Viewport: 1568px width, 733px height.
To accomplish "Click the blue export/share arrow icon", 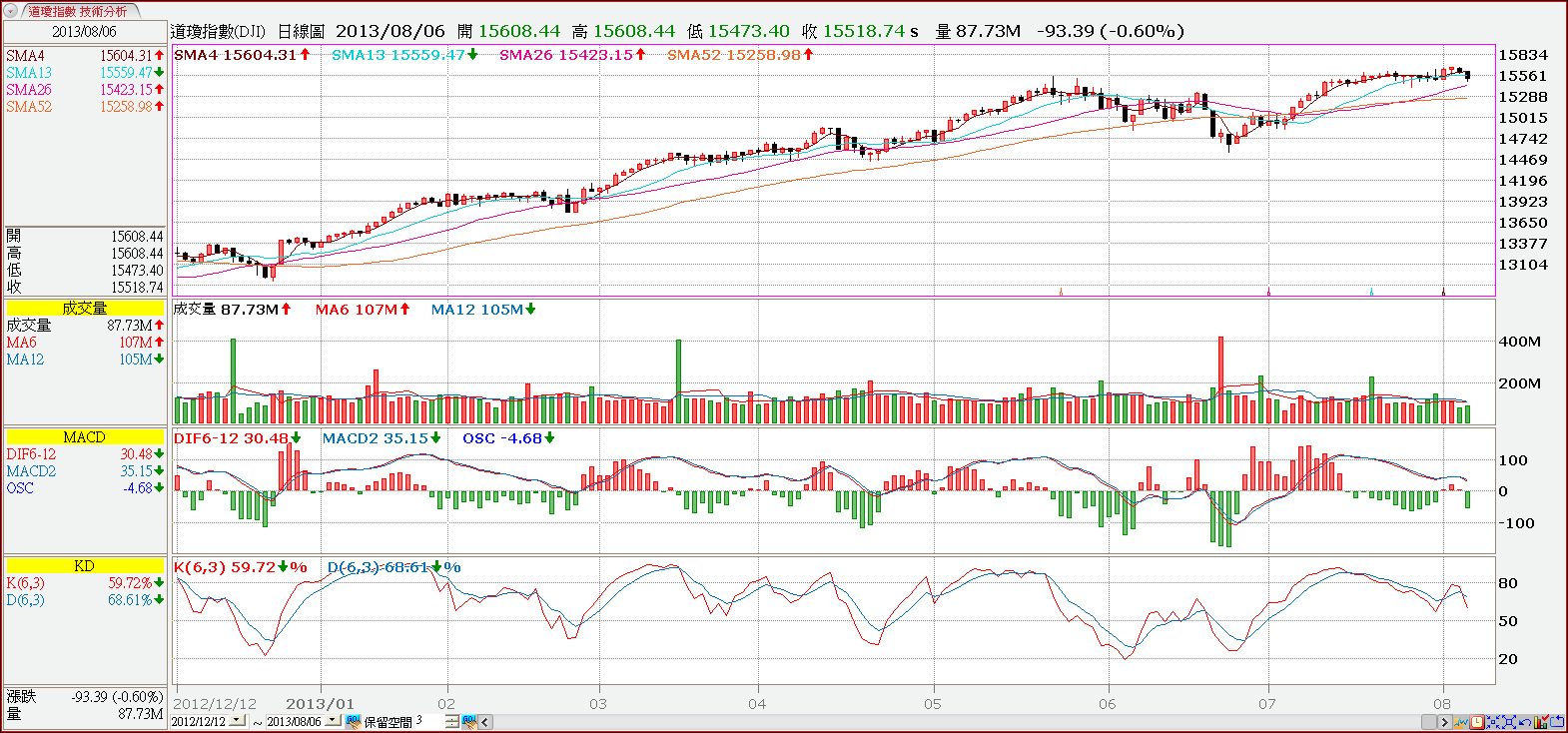I will click(1557, 722).
